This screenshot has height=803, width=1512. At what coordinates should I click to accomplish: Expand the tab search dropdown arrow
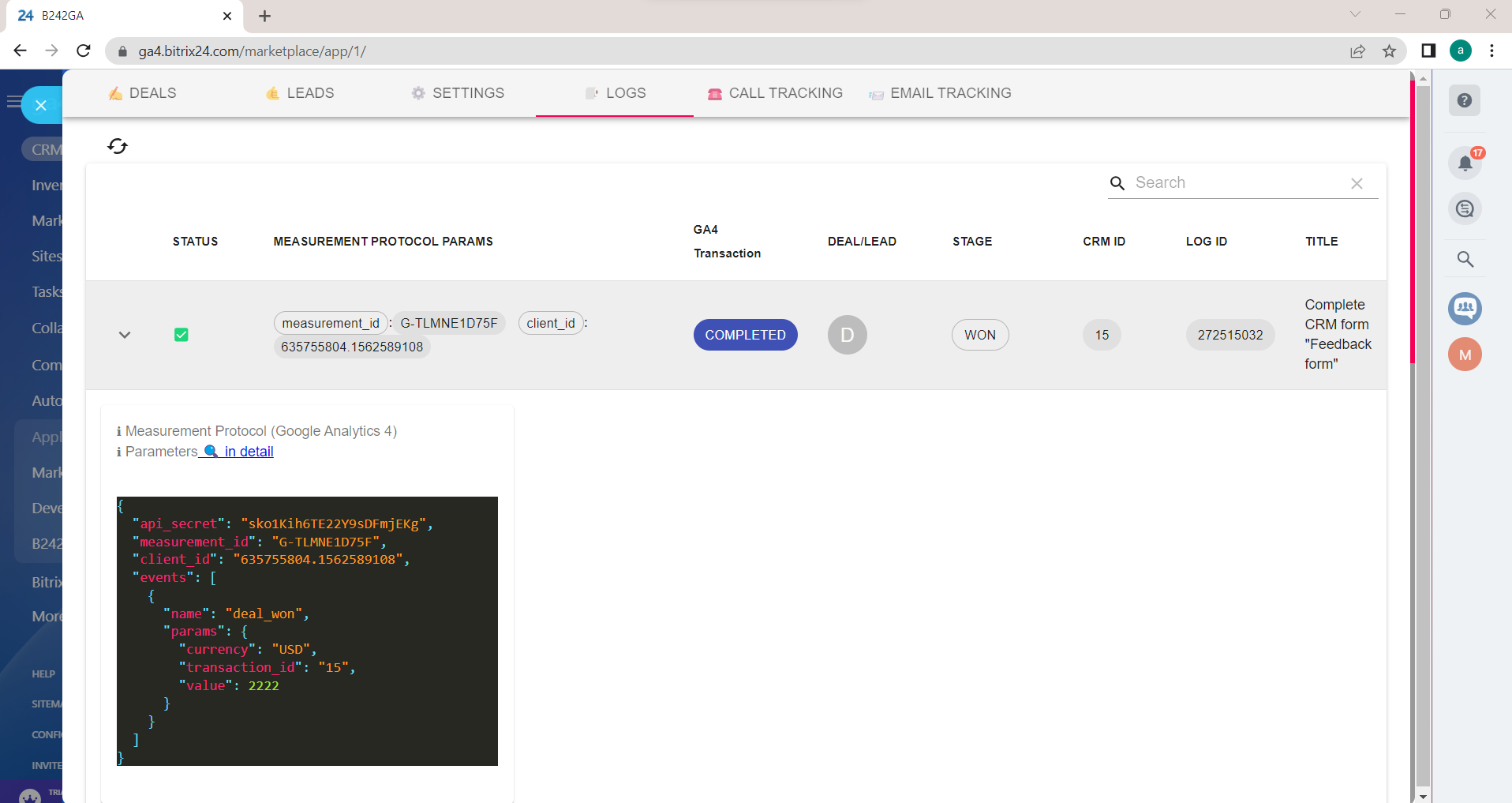1355,14
